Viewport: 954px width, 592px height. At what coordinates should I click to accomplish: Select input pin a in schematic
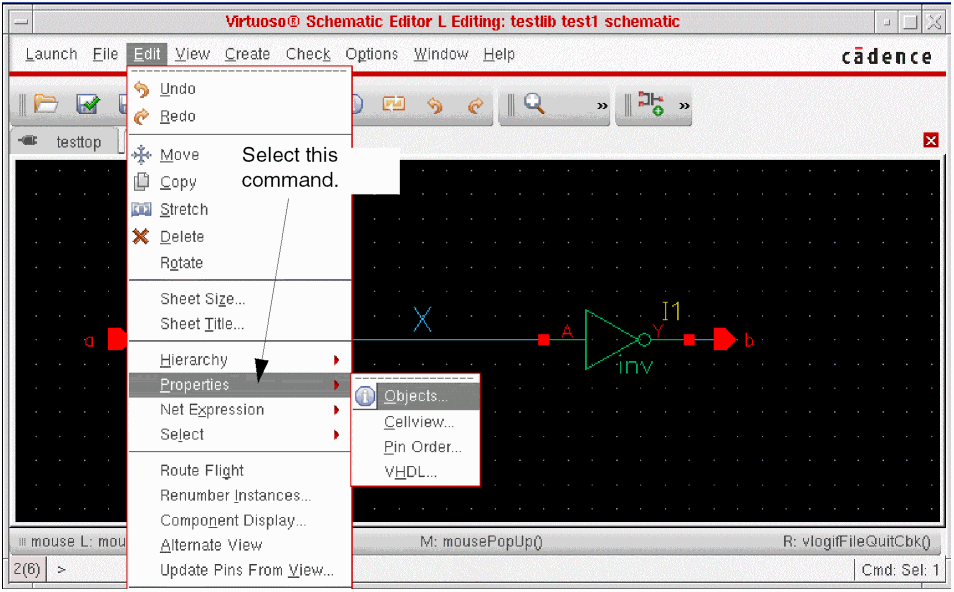click(117, 339)
